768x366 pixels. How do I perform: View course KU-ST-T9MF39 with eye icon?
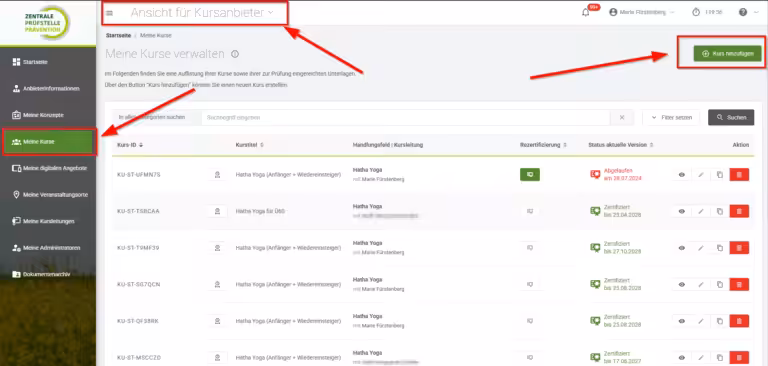681,248
